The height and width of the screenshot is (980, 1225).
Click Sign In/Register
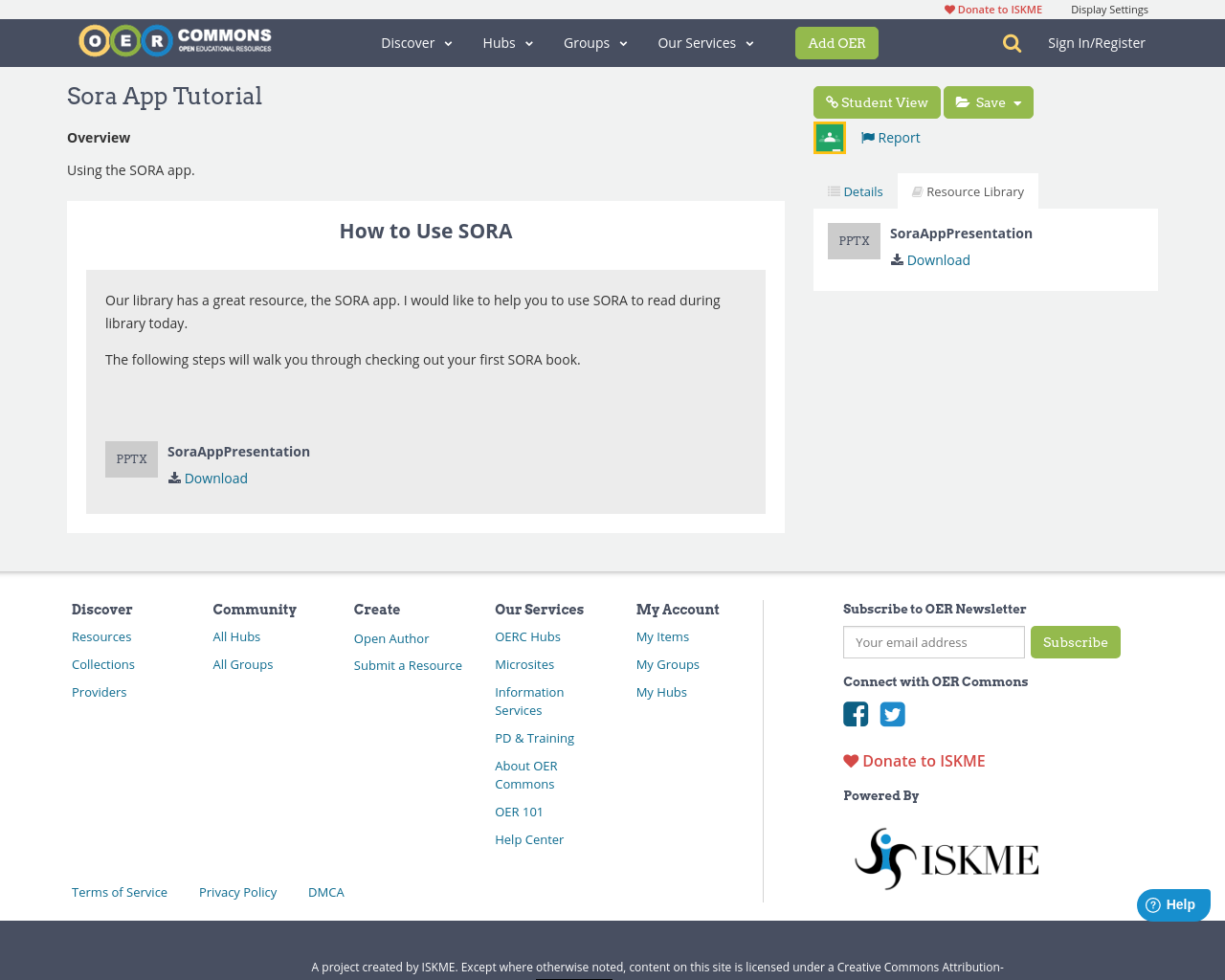click(x=1097, y=43)
